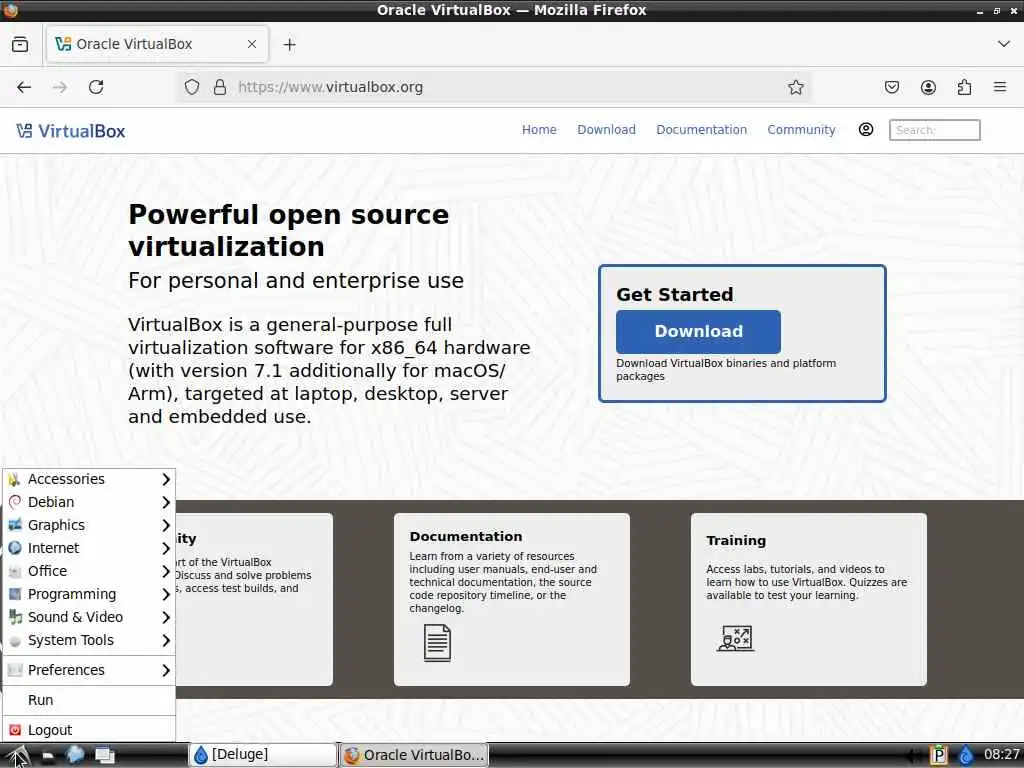This screenshot has height=768, width=1024.
Task: Expand the Debian submenu
Action: pos(89,502)
